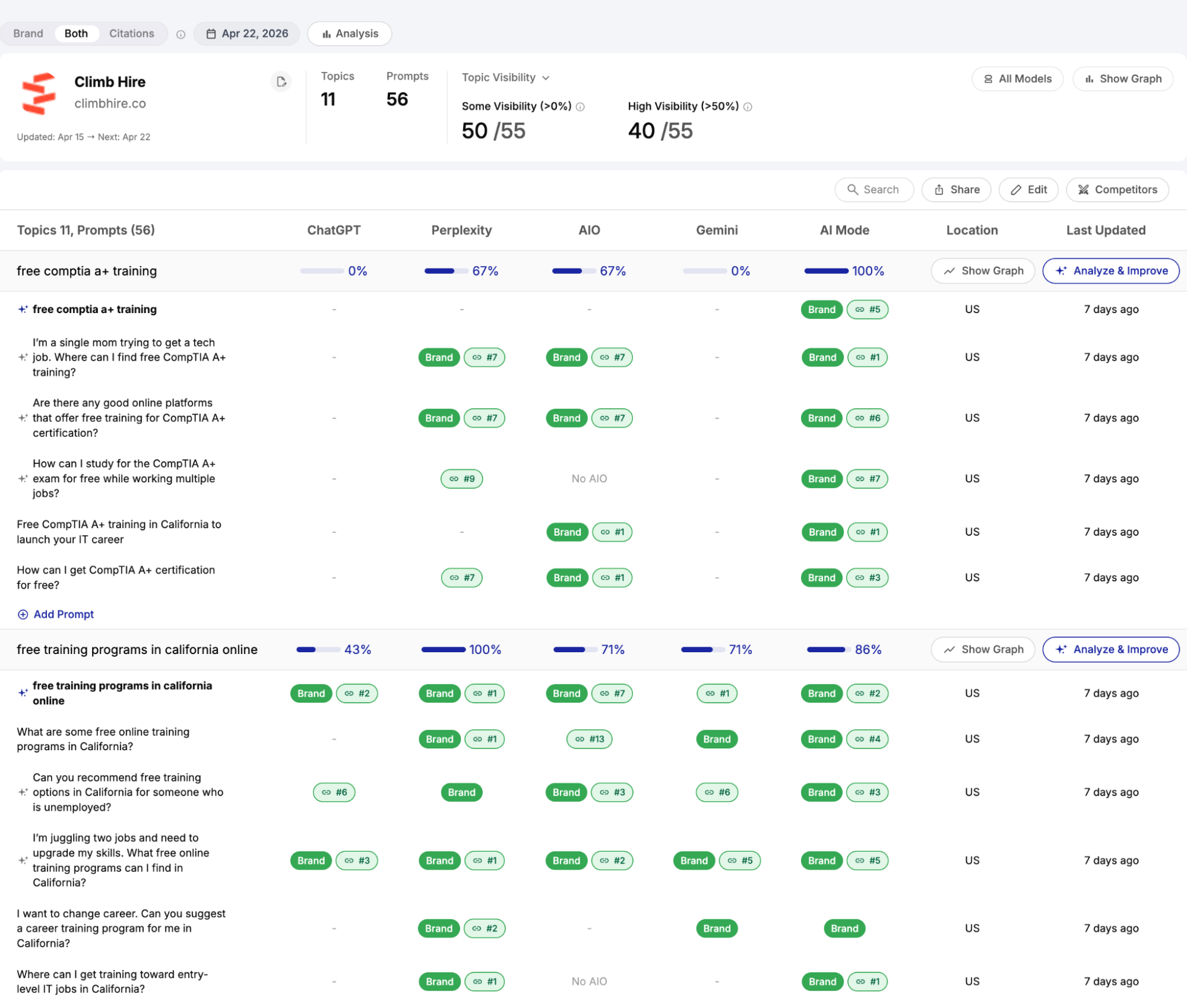Switch to the Citations view

coord(132,34)
